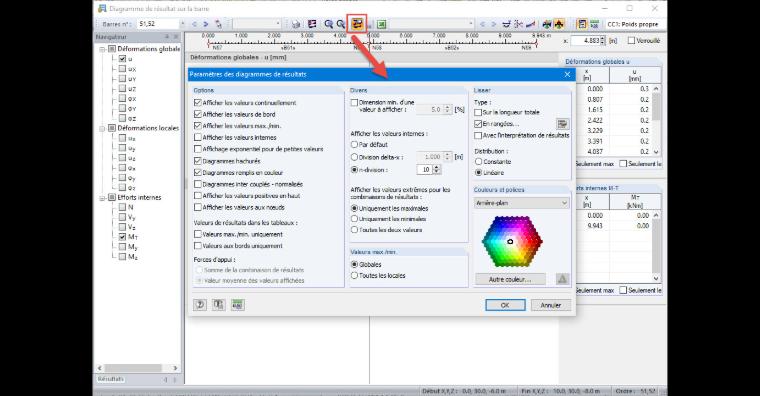This screenshot has width=760, height=396.
Task: Toggle Diagrammes hachurés checkbox
Action: click(x=198, y=161)
